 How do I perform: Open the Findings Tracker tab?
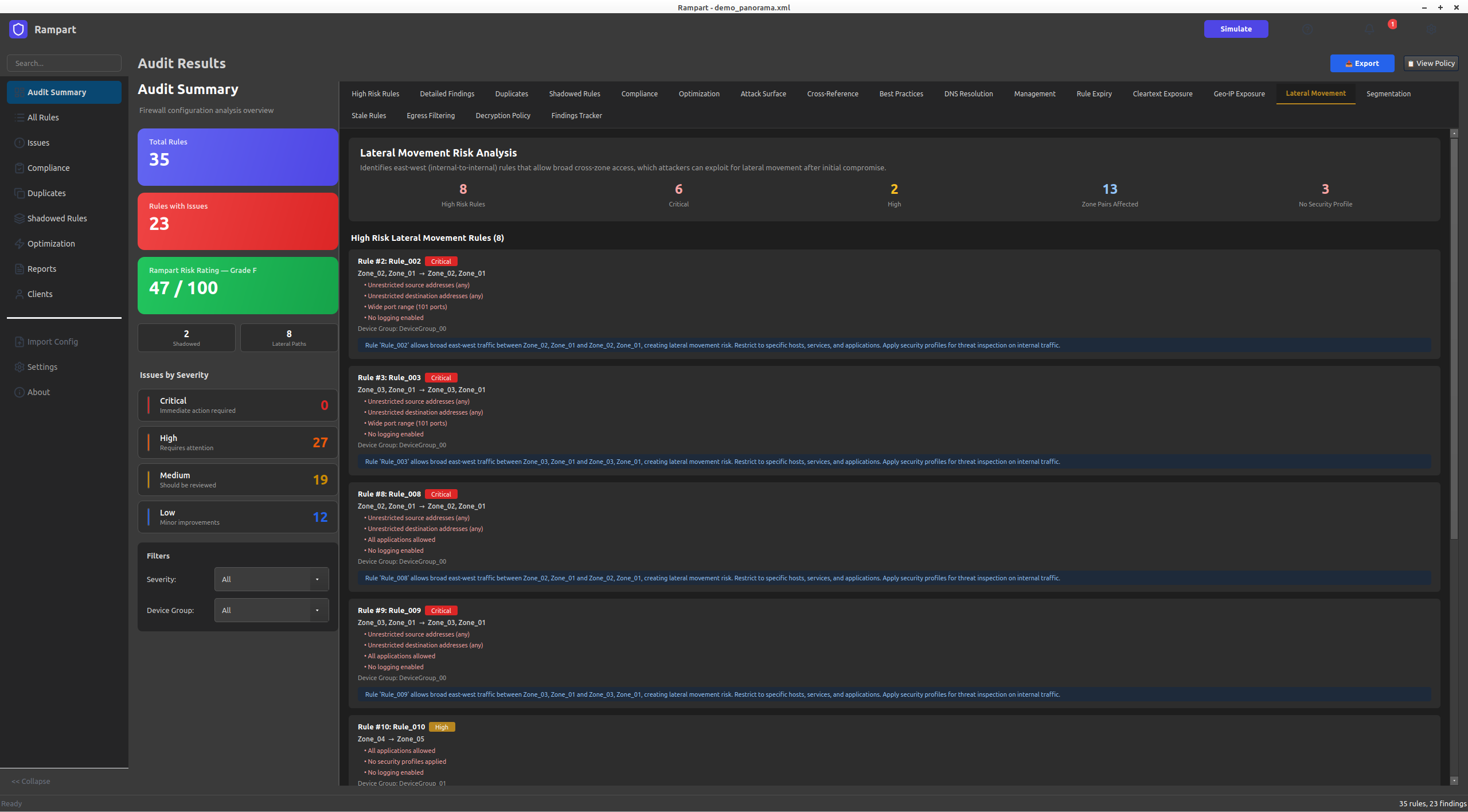576,115
